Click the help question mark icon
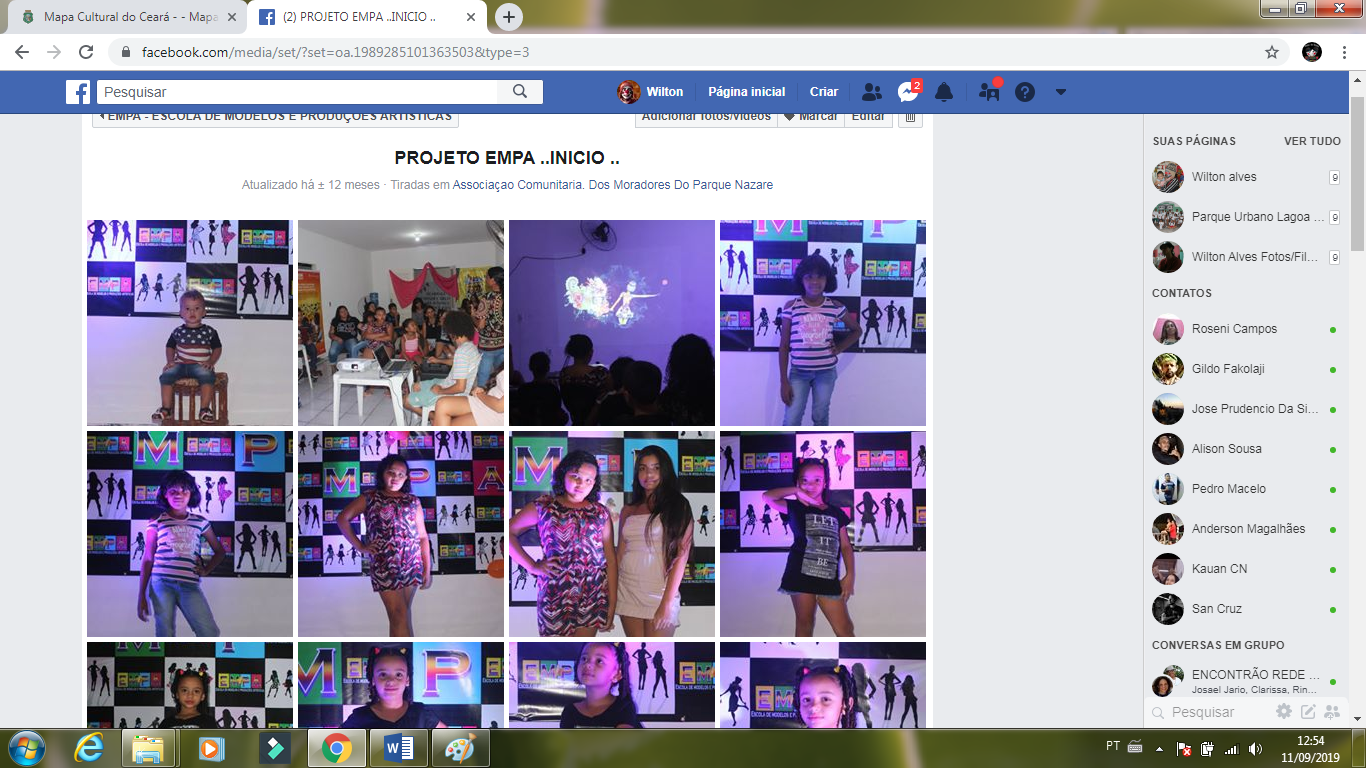This screenshot has height=768, width=1366. [x=1024, y=92]
